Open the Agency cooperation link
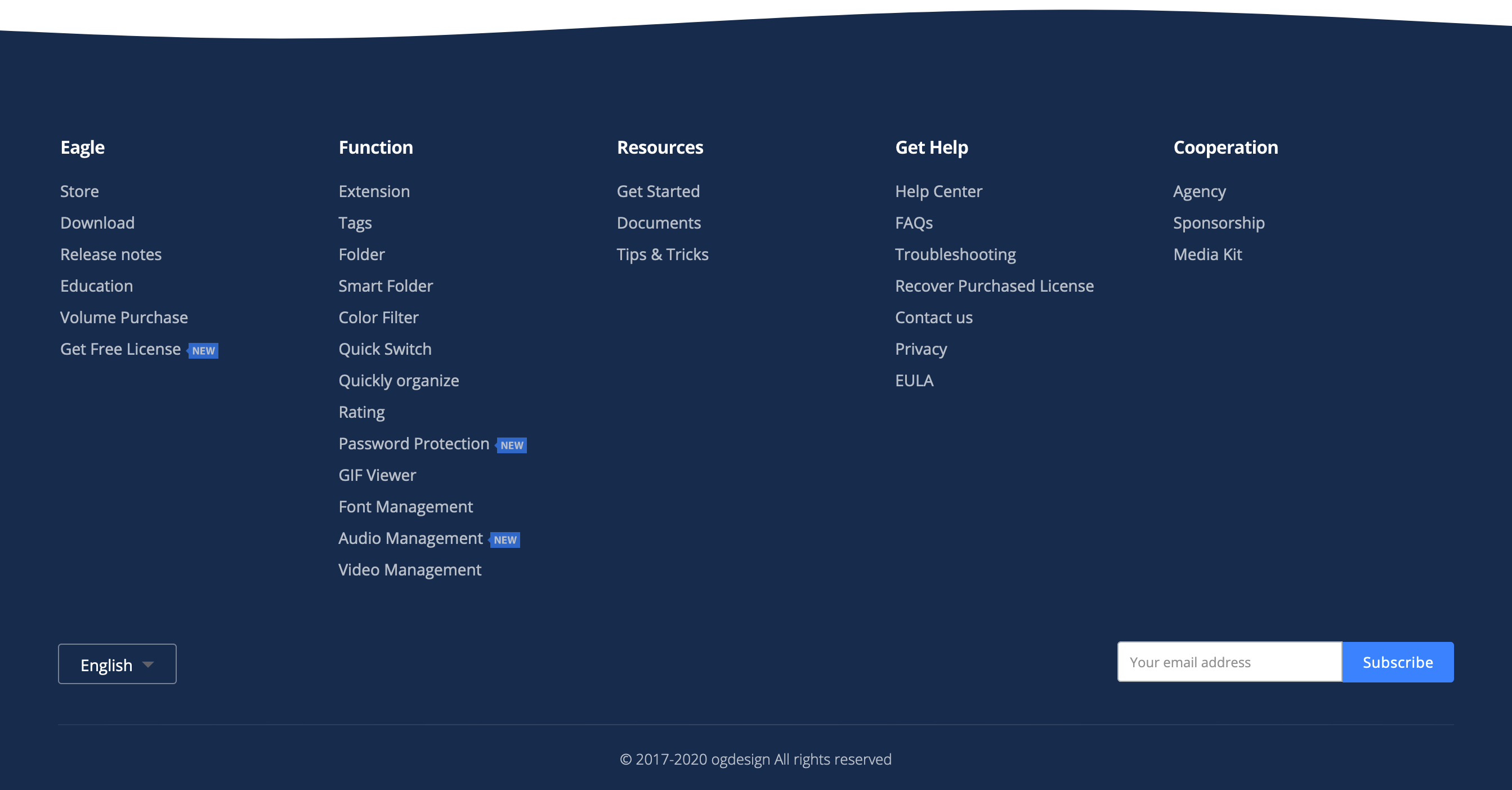The height and width of the screenshot is (790, 1512). point(1199,191)
